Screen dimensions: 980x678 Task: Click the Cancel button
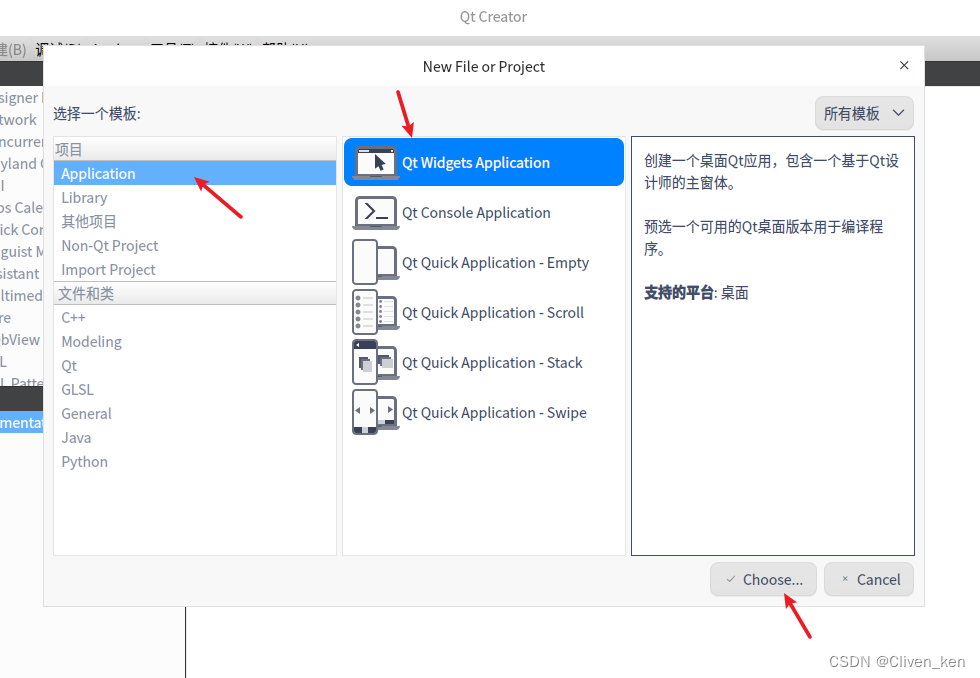click(869, 579)
